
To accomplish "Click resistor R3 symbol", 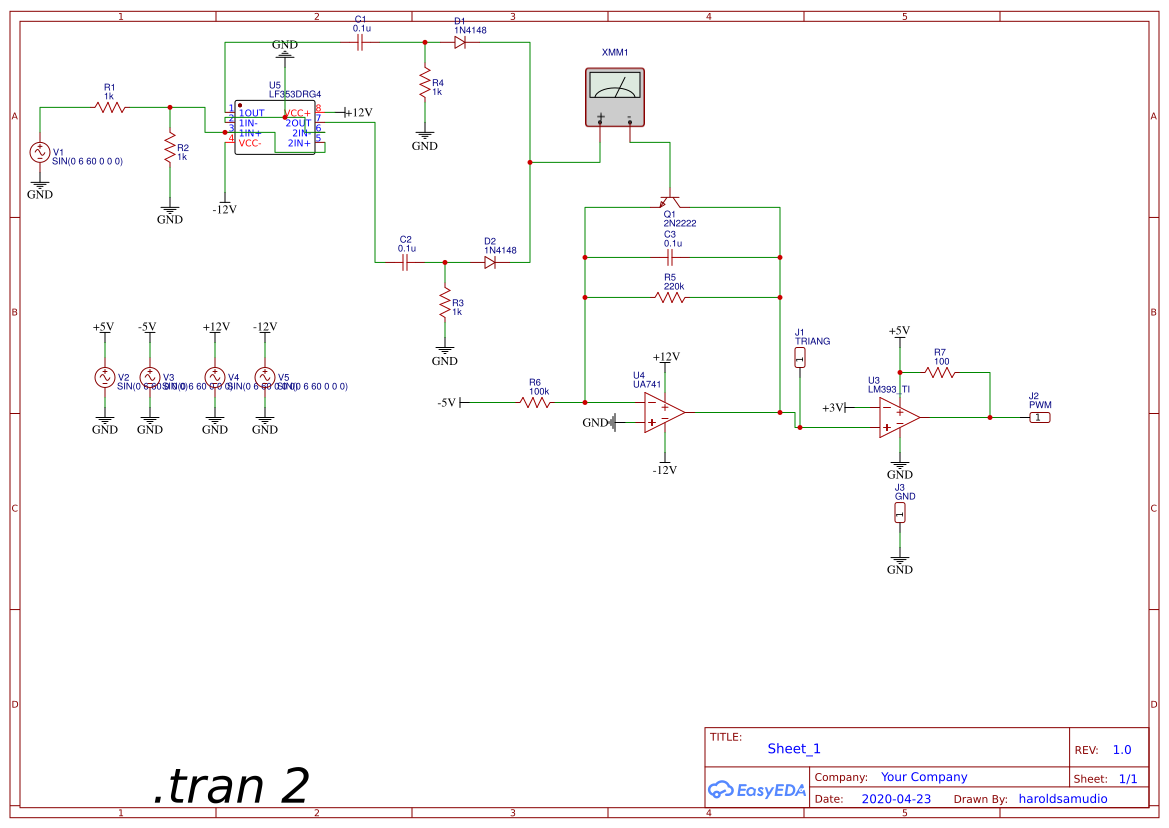I will (445, 302).
